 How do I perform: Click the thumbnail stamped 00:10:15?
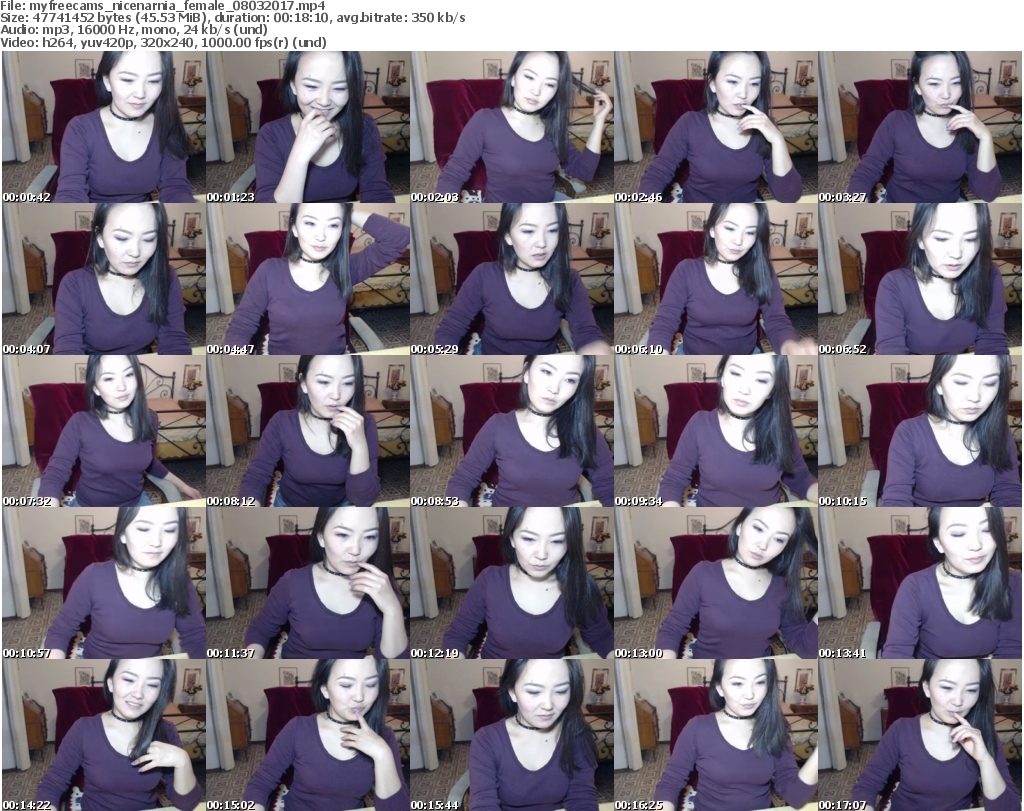click(920, 431)
